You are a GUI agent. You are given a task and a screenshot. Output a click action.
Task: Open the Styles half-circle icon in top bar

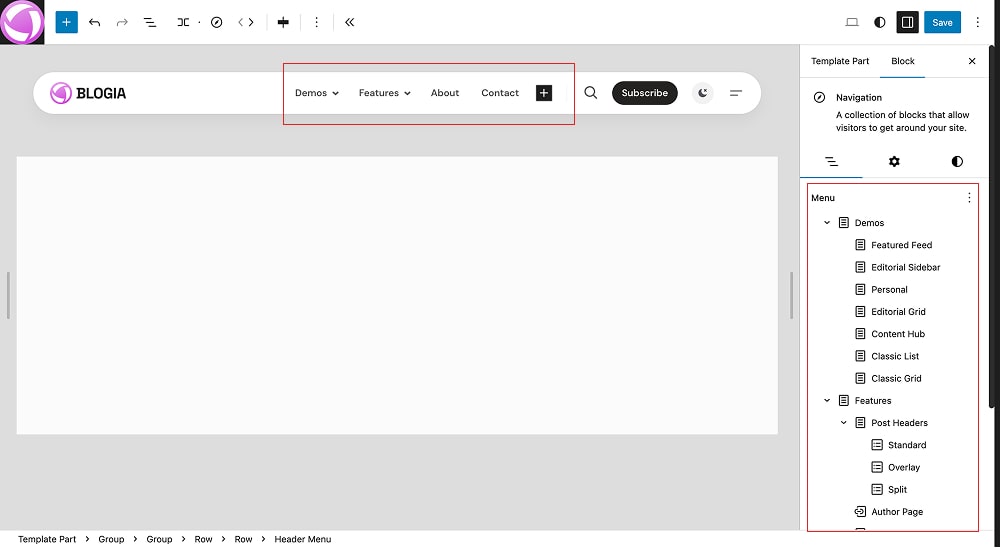point(880,22)
